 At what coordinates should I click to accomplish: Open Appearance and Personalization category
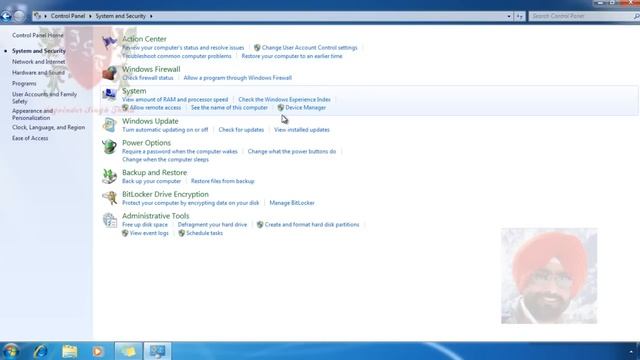33,114
